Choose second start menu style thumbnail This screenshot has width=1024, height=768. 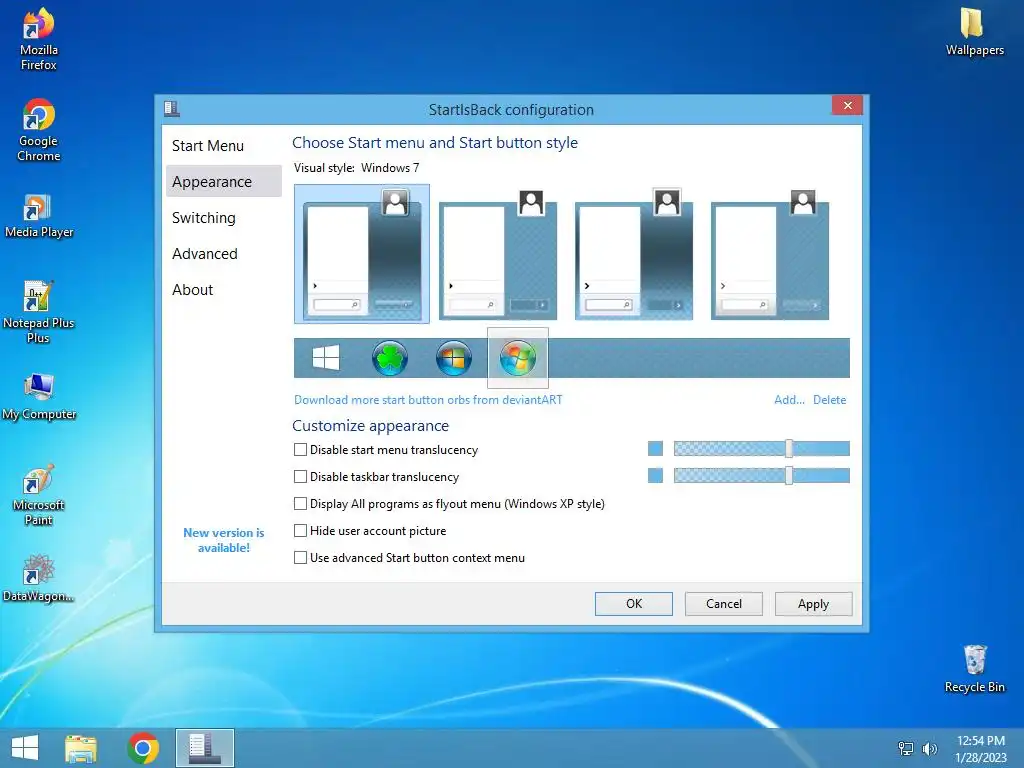(498, 253)
